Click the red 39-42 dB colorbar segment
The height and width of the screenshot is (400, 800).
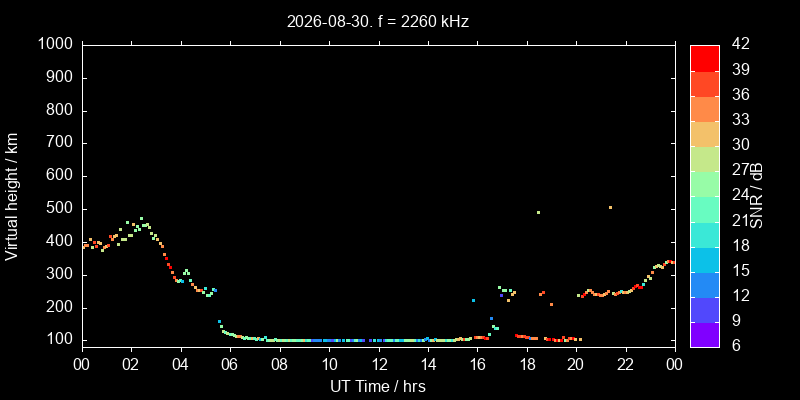705,58
